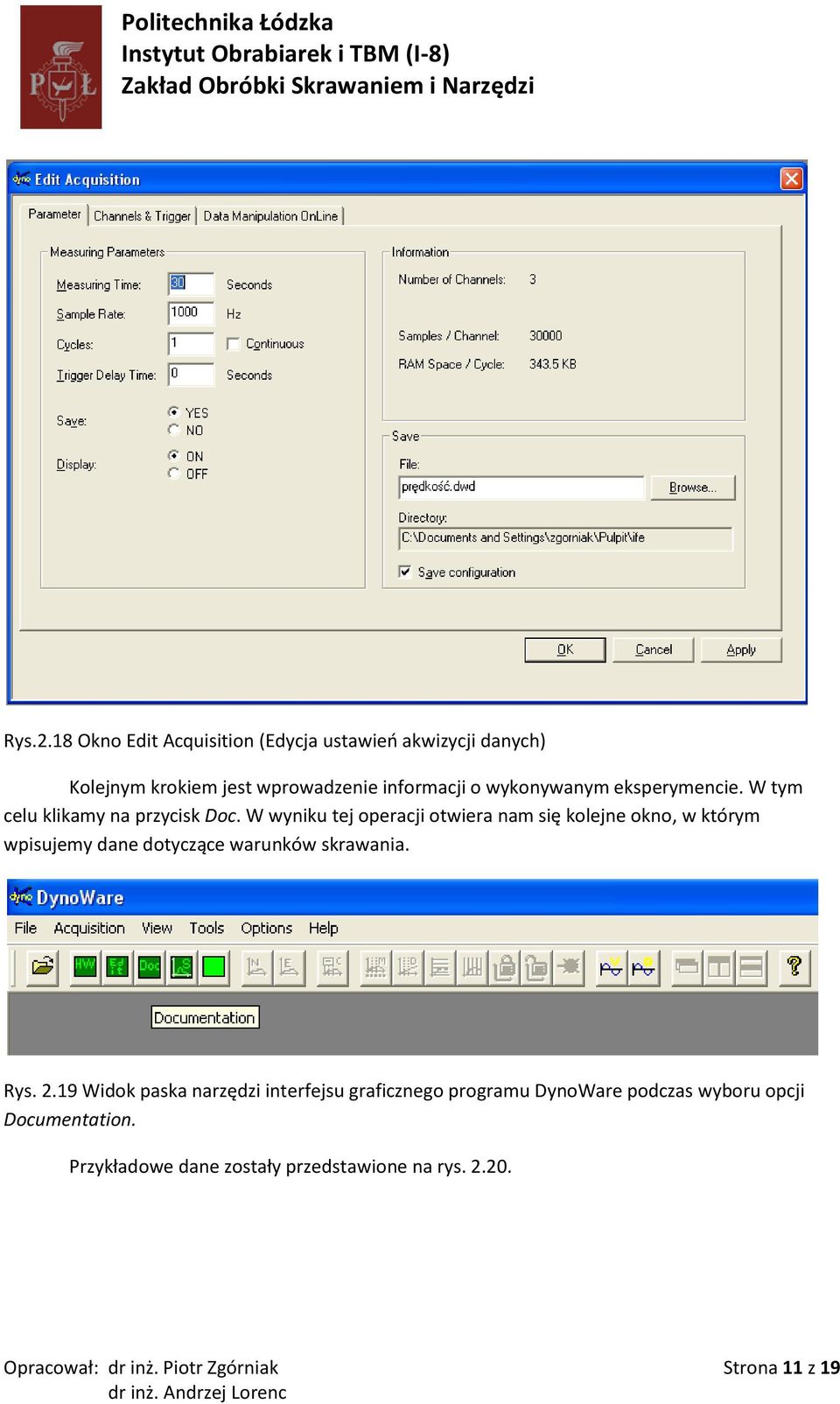This screenshot has height=1404, width=840.
Task: Open help with the question mark icon
Action: pyautogui.click(x=794, y=966)
